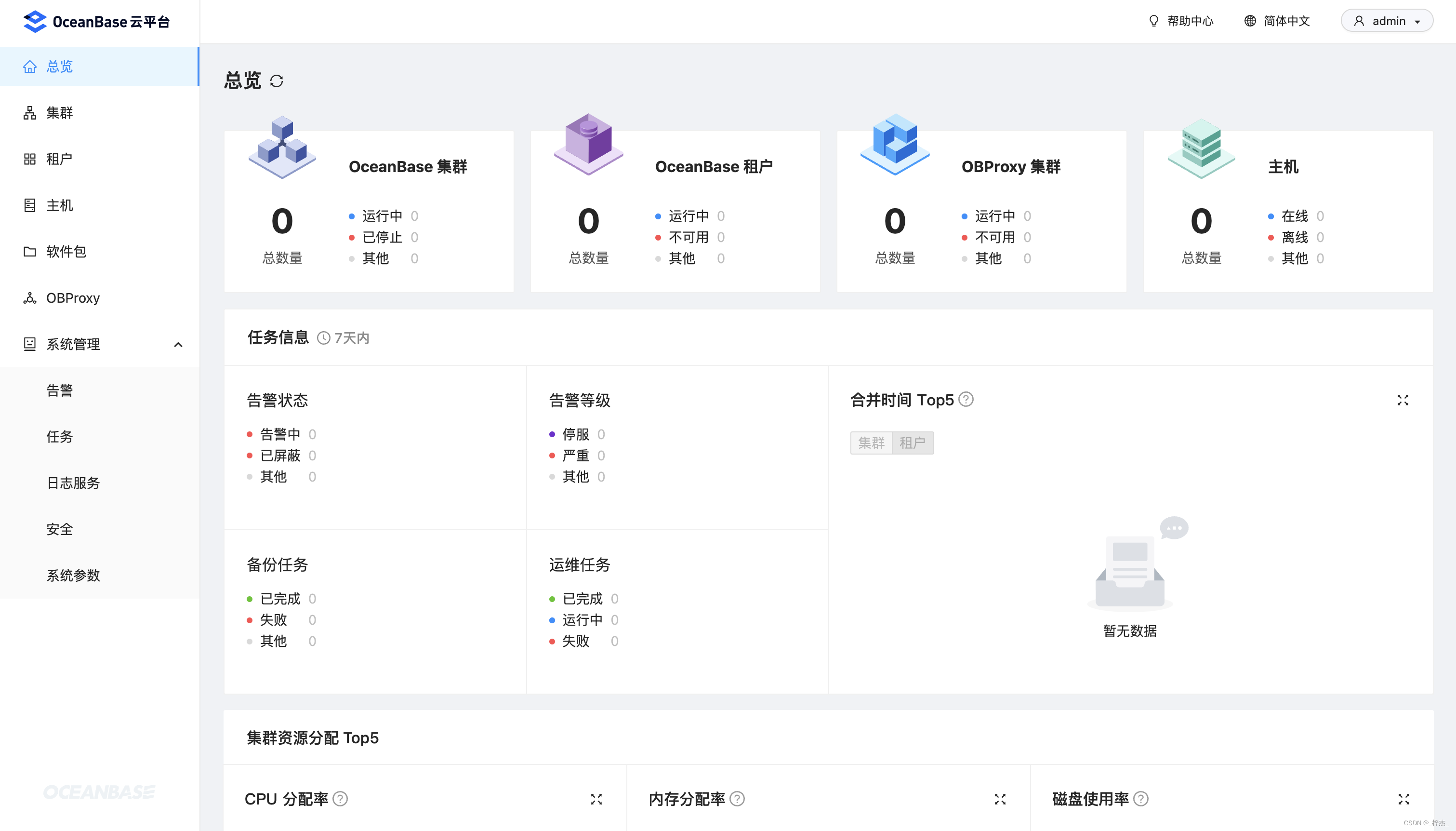Image resolution: width=1456 pixels, height=831 pixels.
Task: Click the OceanBase 云平台 logo
Action: [x=96, y=22]
